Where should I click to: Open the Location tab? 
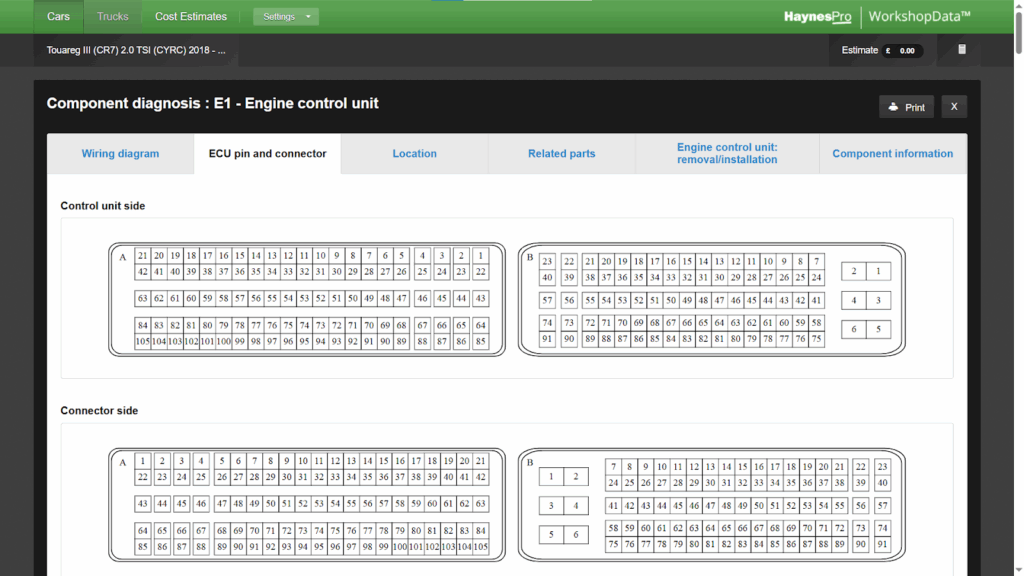(414, 154)
